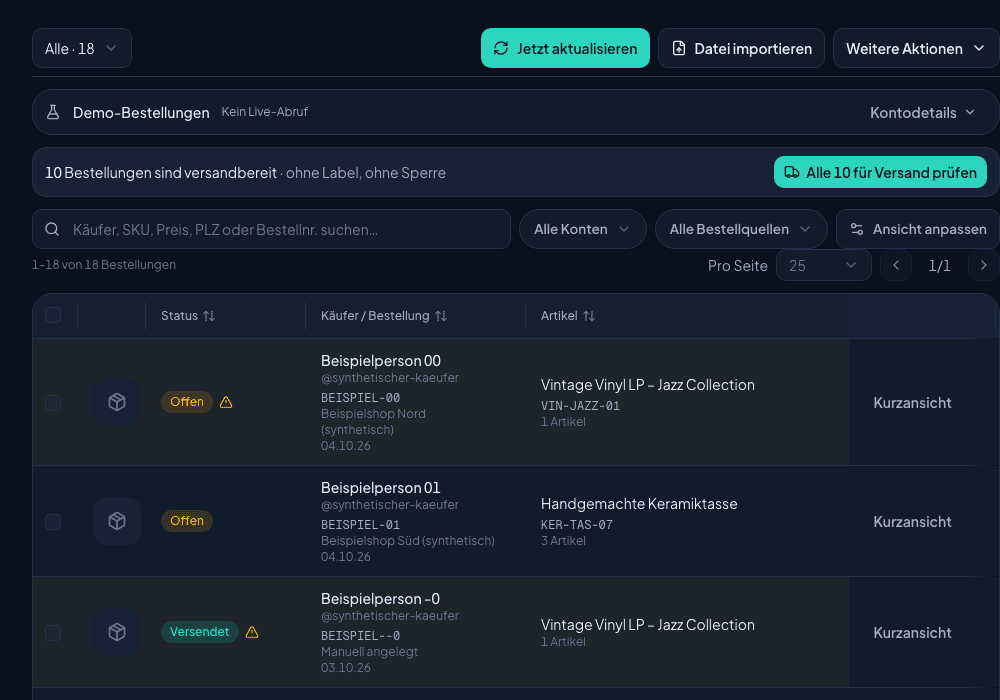Expand Weitere Aktionen menu
The image size is (1000, 700).
916,48
